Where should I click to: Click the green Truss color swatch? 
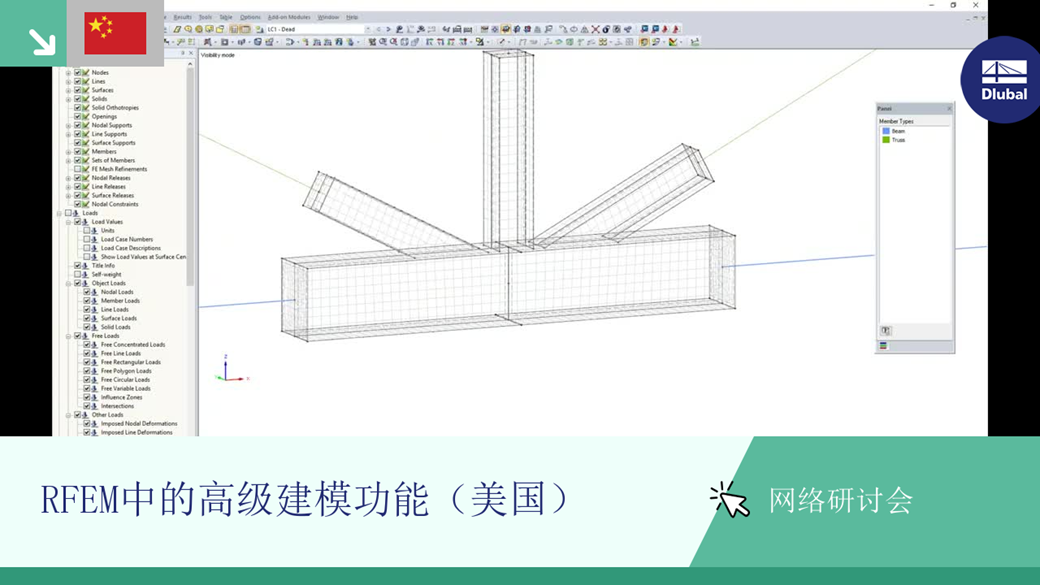(885, 140)
